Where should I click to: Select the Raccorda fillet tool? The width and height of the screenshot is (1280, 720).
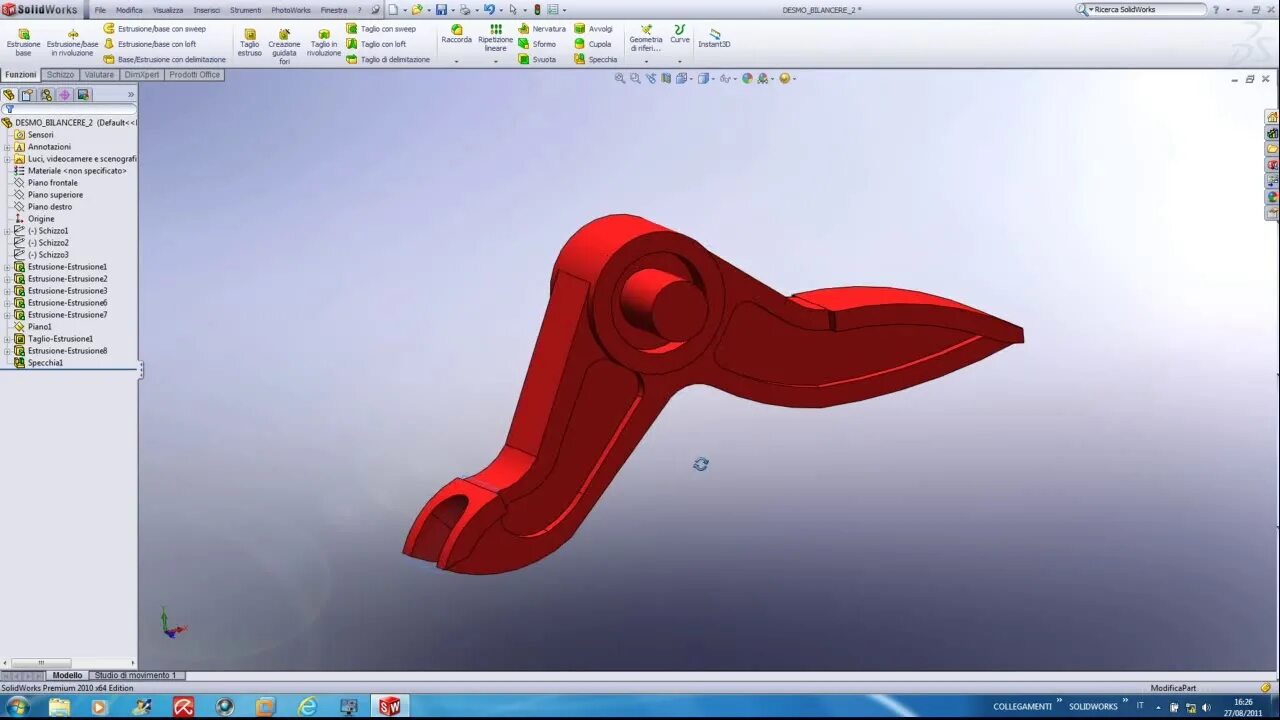(x=457, y=34)
